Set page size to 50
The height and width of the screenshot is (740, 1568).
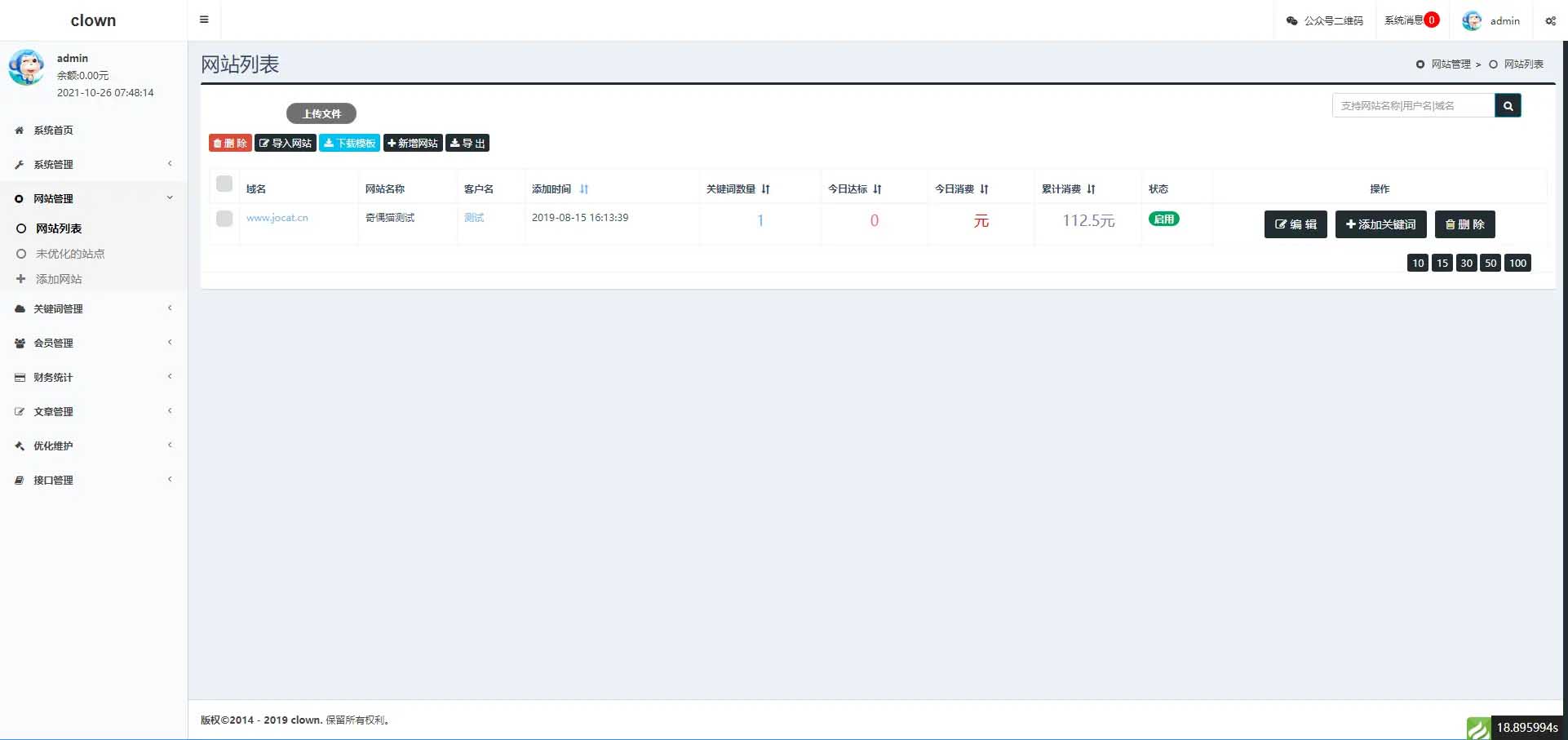click(1490, 263)
